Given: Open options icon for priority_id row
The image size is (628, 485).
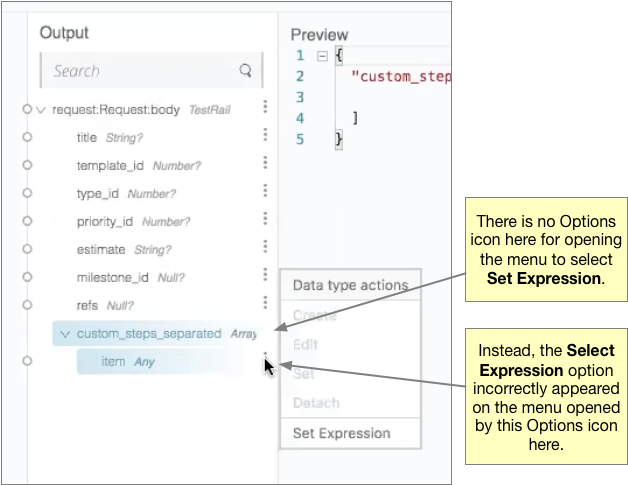Looking at the screenshot, I should click(x=265, y=219).
